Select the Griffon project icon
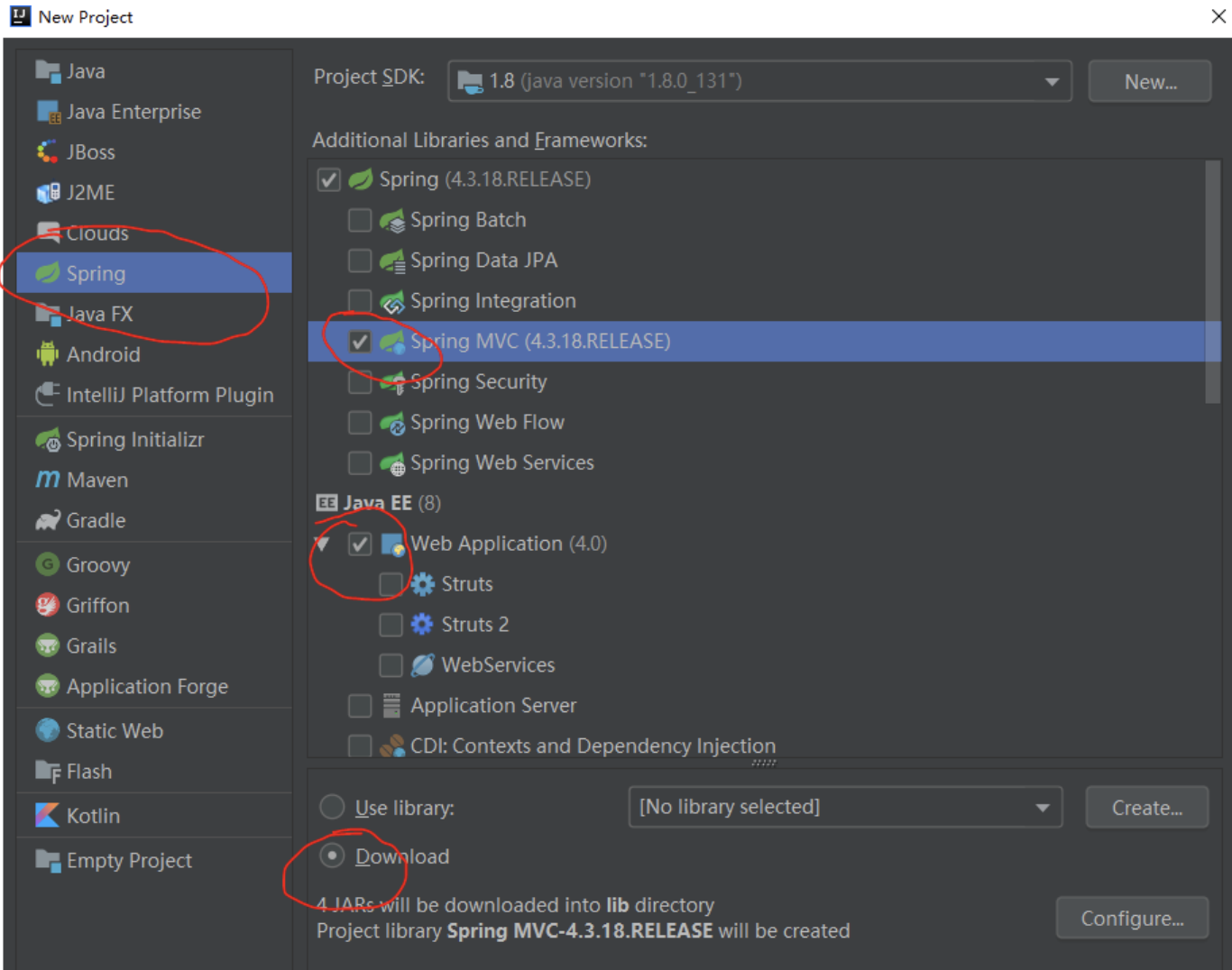The image size is (1232, 970). (x=48, y=606)
